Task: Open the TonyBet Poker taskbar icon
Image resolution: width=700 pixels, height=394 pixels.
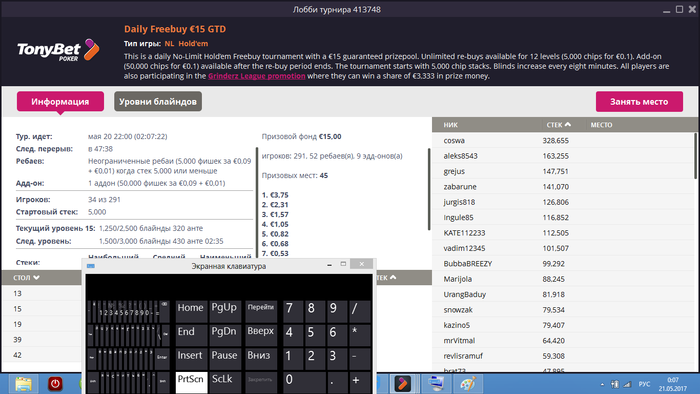Action: pos(403,384)
